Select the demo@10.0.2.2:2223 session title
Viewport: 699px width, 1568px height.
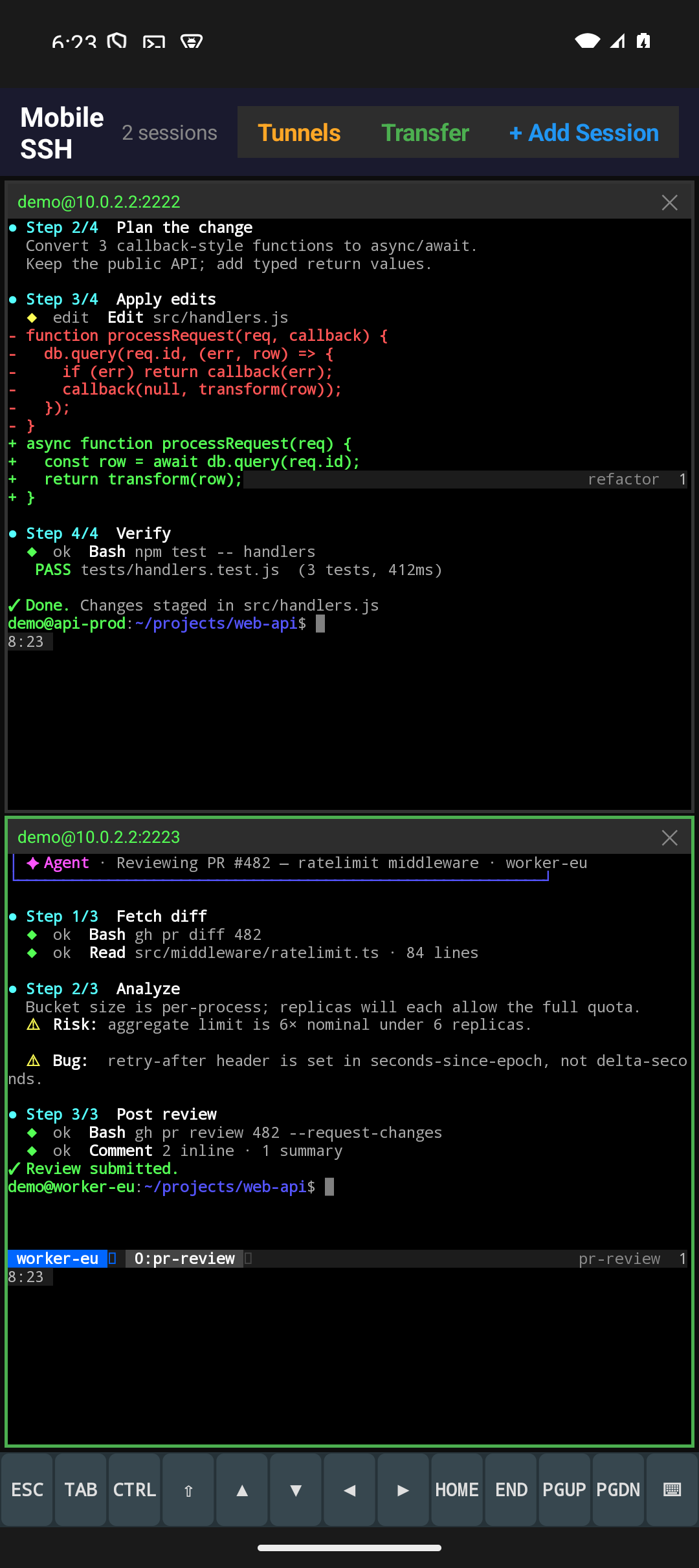99,837
